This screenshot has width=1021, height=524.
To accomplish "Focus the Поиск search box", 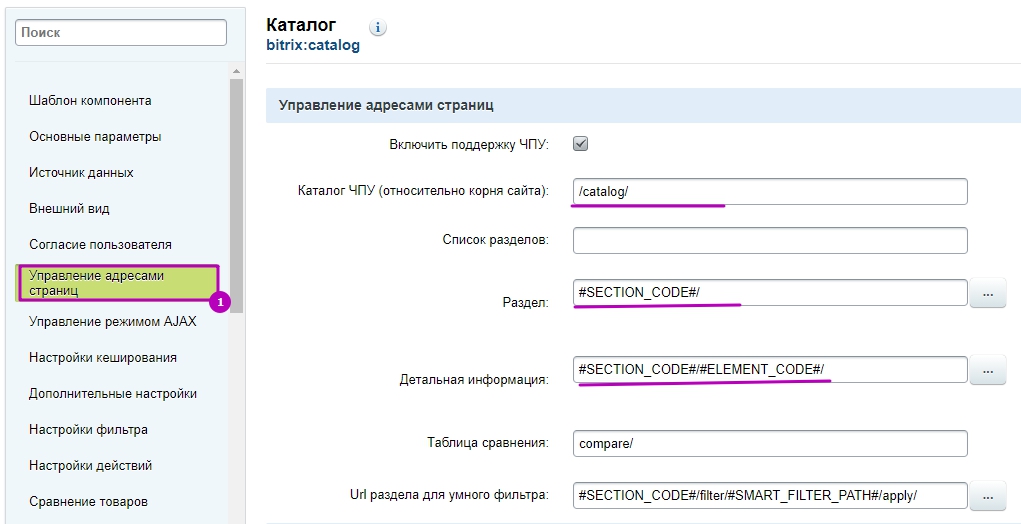I will point(121,33).
